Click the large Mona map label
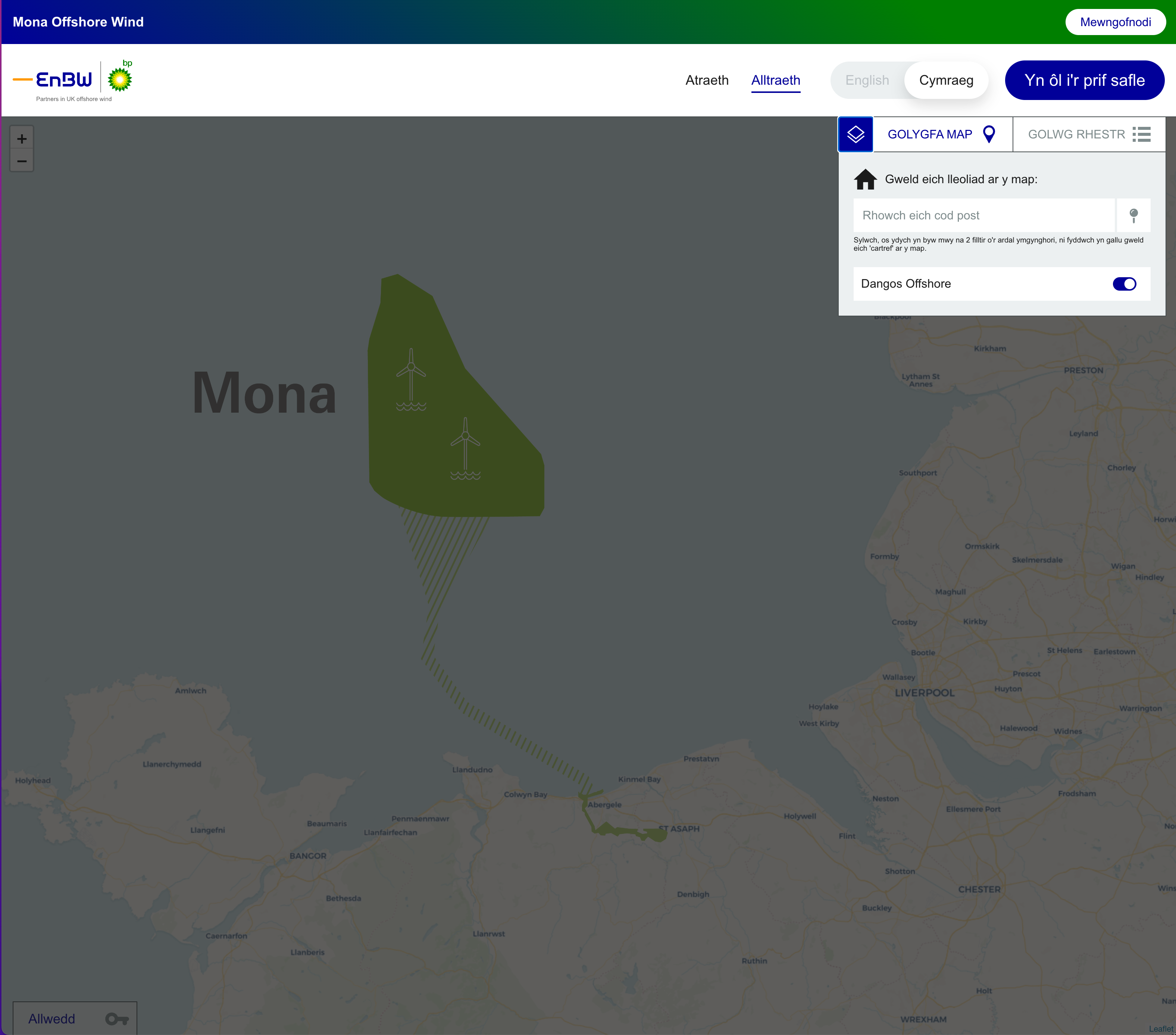1176x1035 pixels. click(x=264, y=394)
